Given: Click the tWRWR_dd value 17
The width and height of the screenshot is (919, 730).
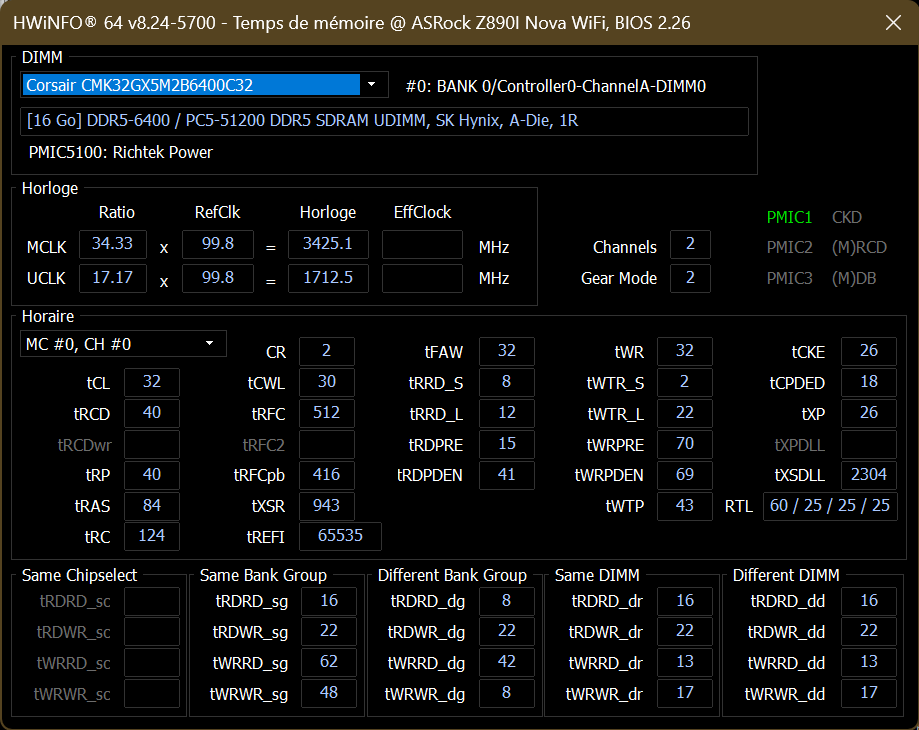Looking at the screenshot, I should (x=869, y=693).
